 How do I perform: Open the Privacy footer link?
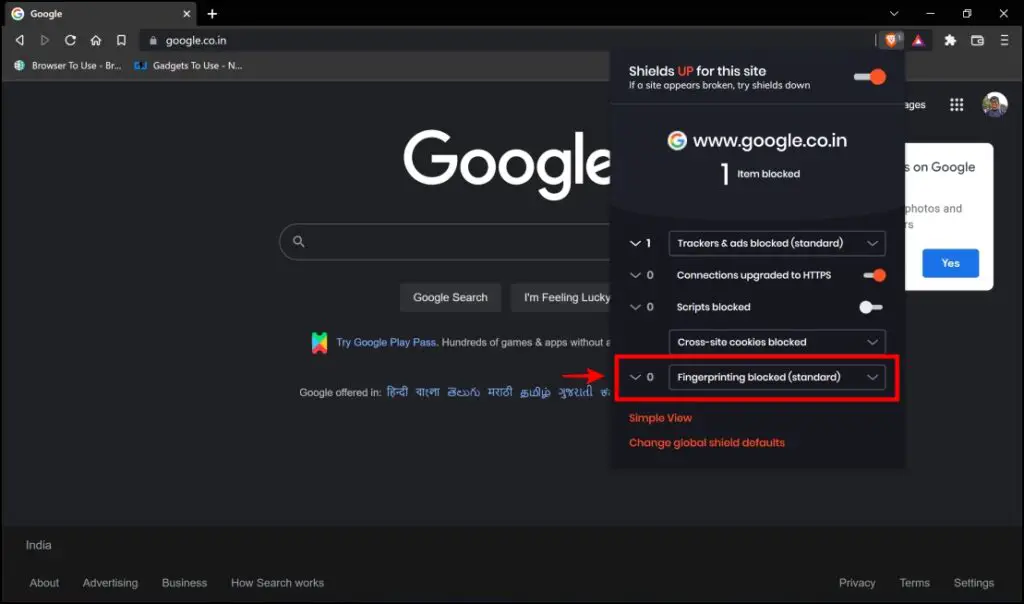point(857,583)
